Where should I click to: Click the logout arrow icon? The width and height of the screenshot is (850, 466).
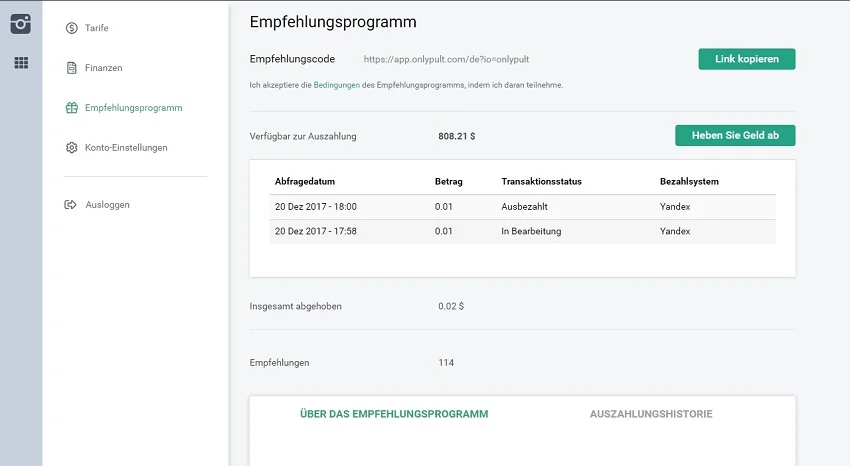click(x=71, y=205)
